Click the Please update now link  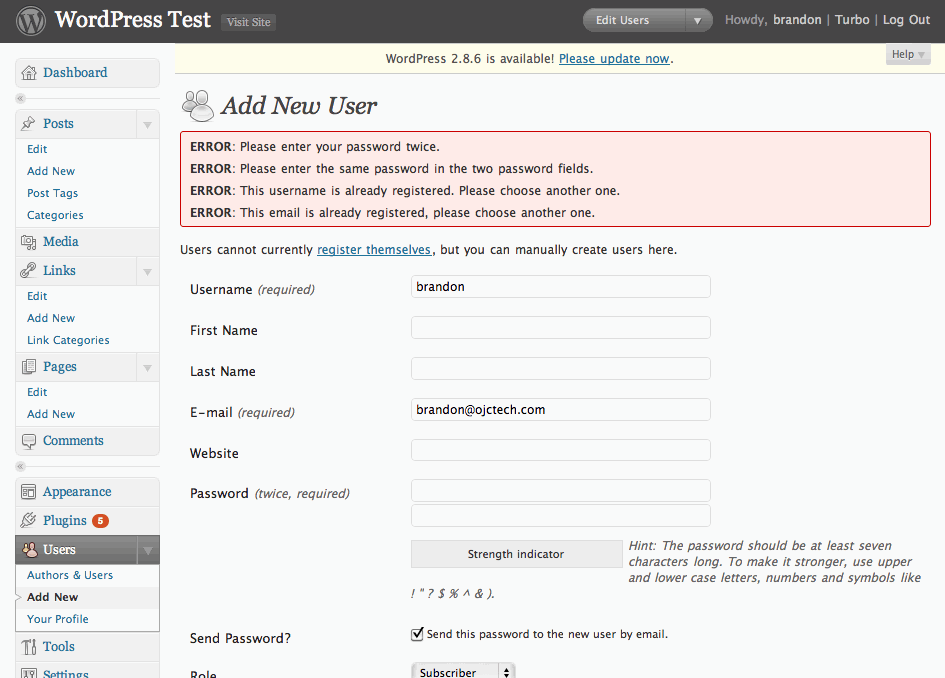pyautogui.click(x=614, y=59)
